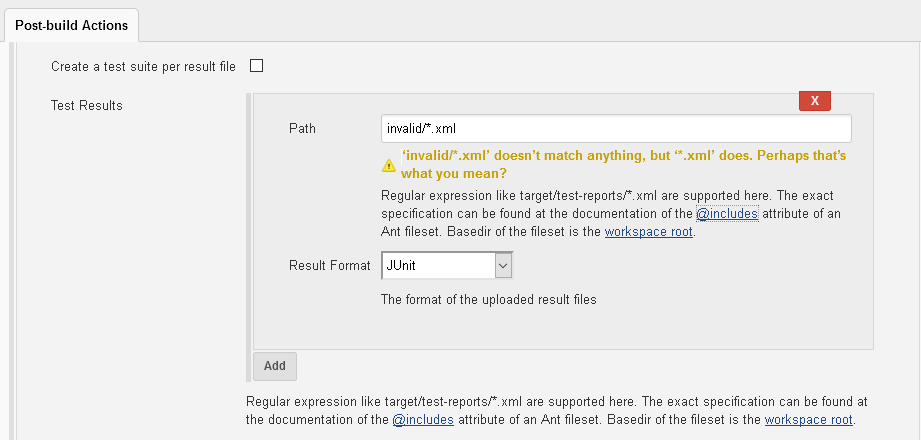Click the regular expression help text below Add
The width and height of the screenshot is (921, 440).
click(x=552, y=401)
